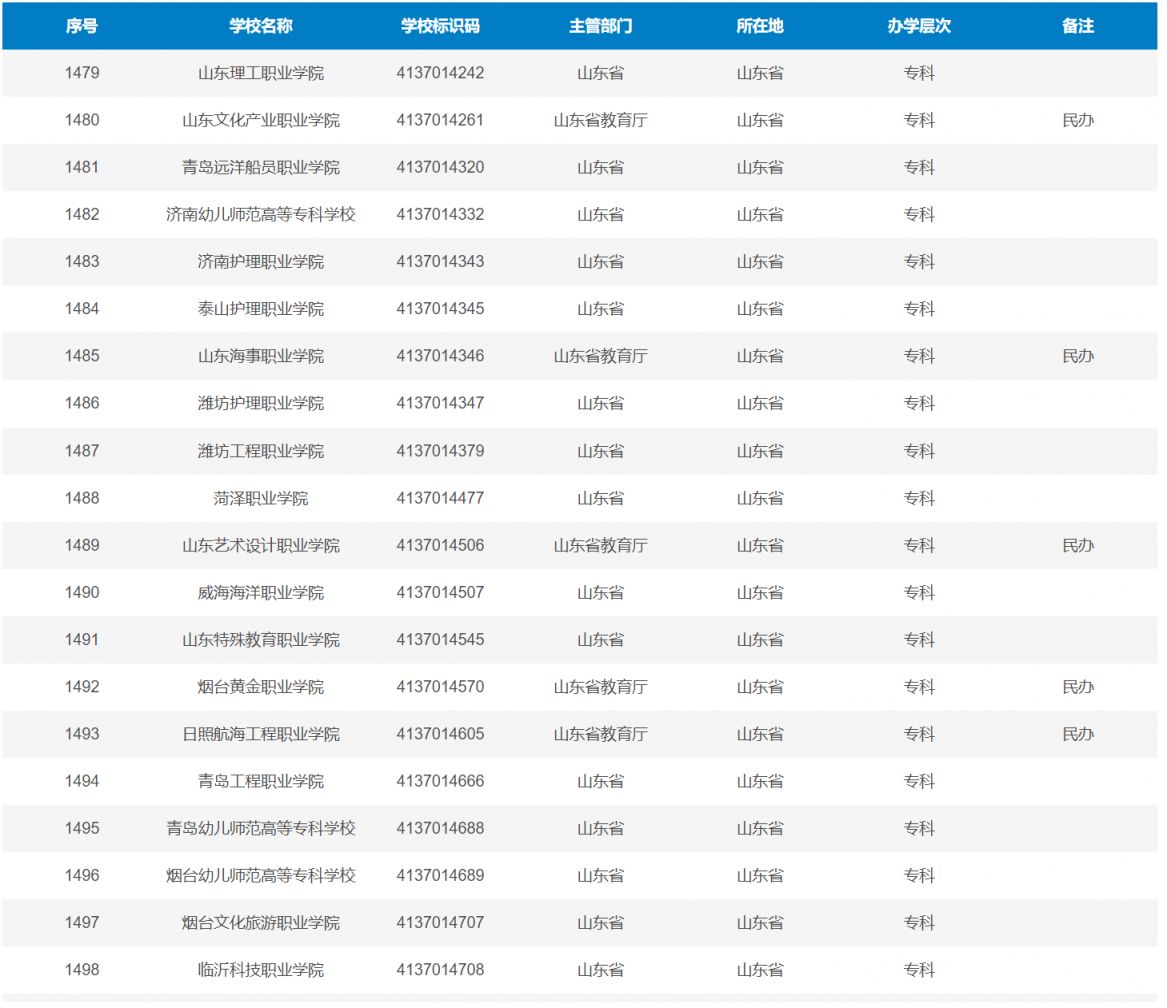
Task: Click the 学校名称 column header
Action: pos(260,26)
